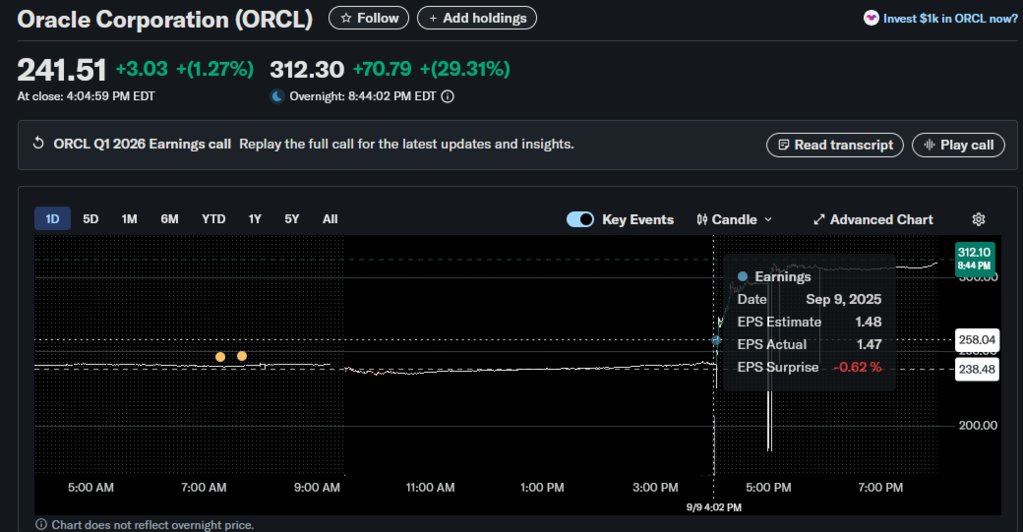
Task: Toggle the Key Events switch off
Action: point(580,219)
